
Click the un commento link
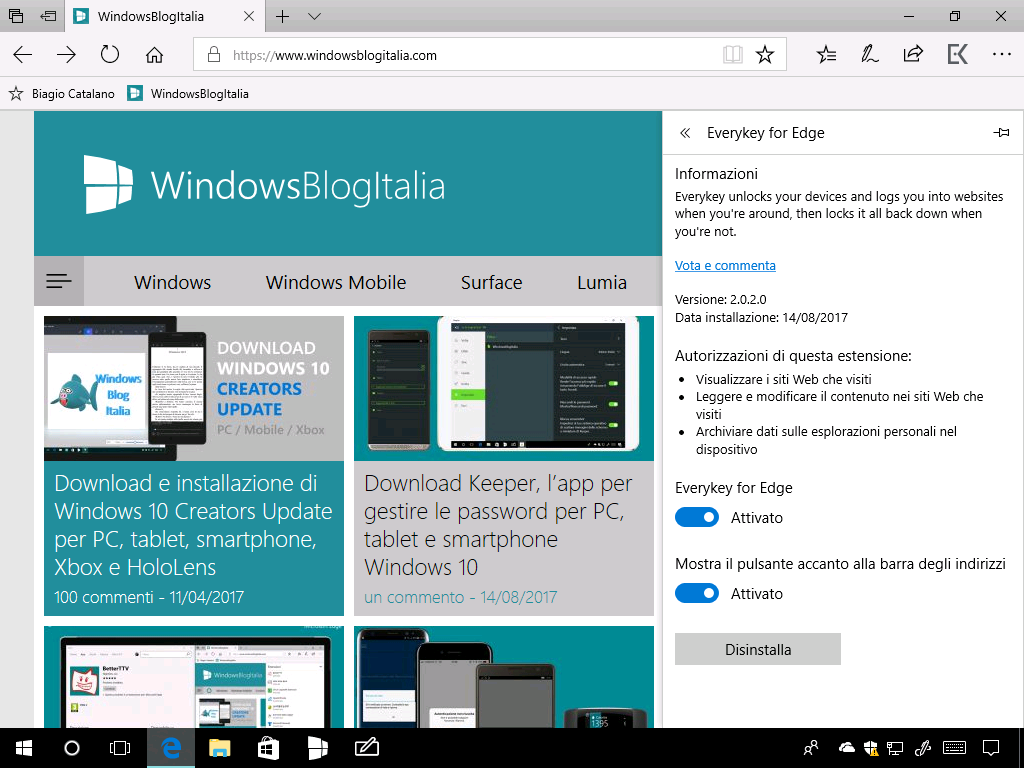[x=414, y=597]
